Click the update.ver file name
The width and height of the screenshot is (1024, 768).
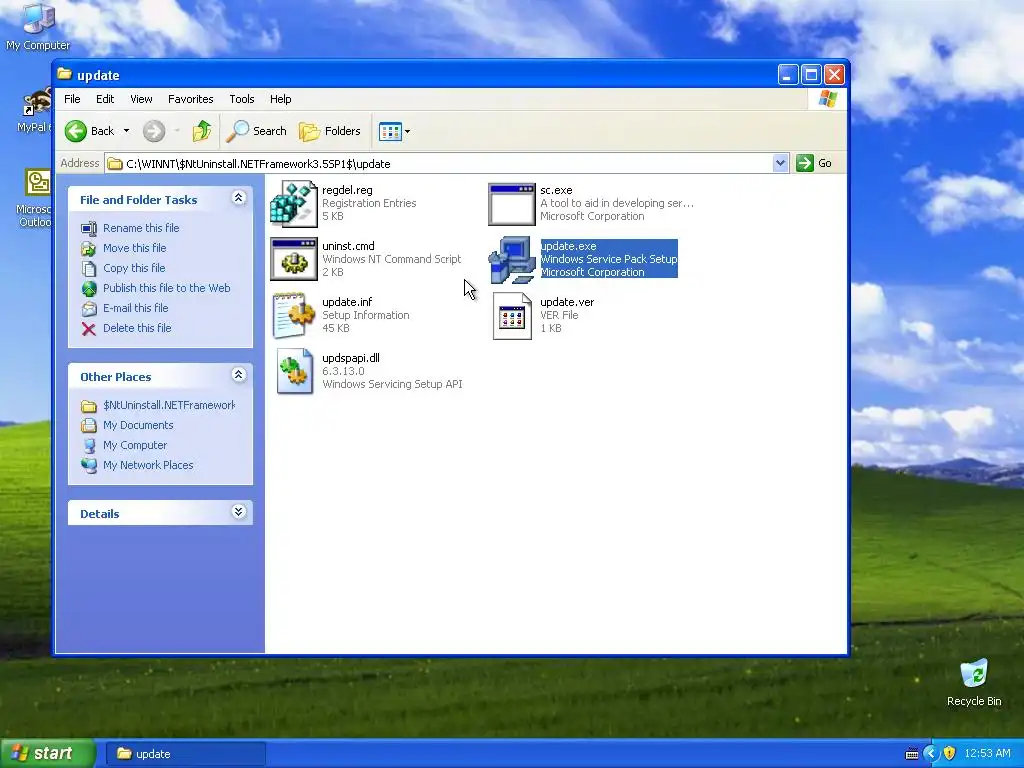coord(567,302)
